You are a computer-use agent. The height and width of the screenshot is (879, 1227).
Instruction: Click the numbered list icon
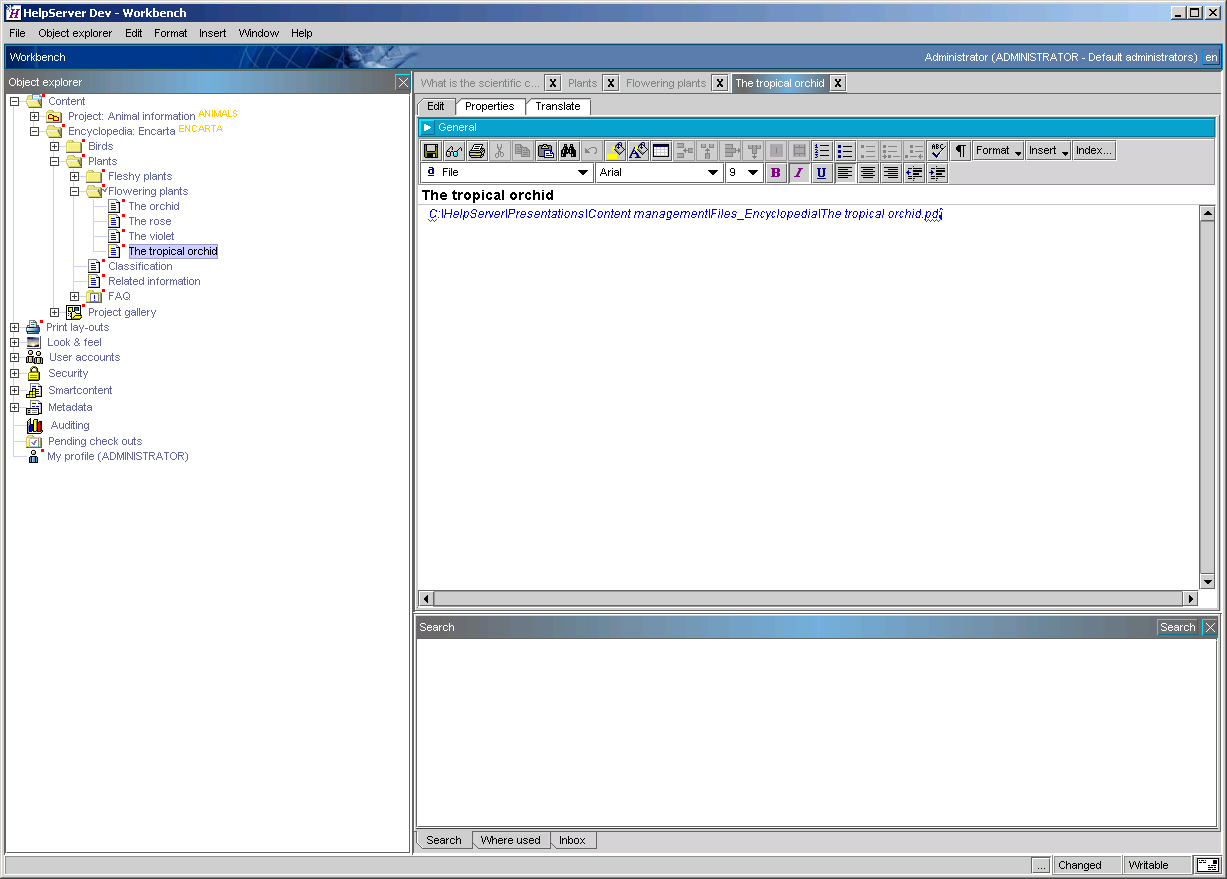pos(822,151)
